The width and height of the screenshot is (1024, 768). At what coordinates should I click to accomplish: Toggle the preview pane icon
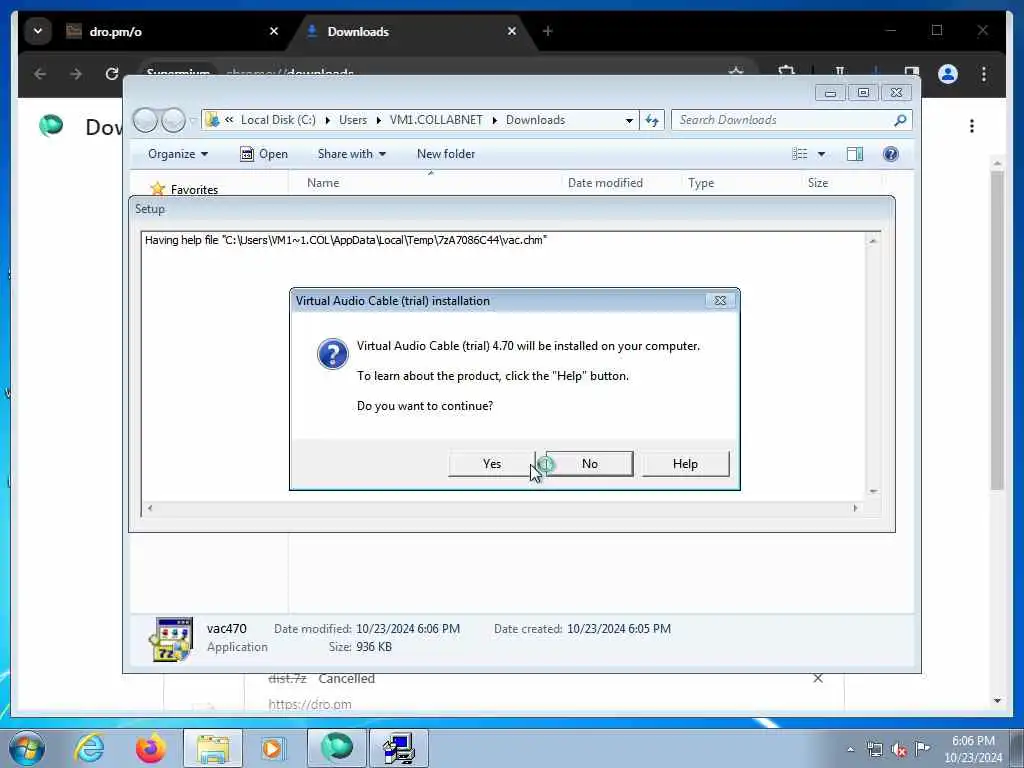[x=855, y=154]
